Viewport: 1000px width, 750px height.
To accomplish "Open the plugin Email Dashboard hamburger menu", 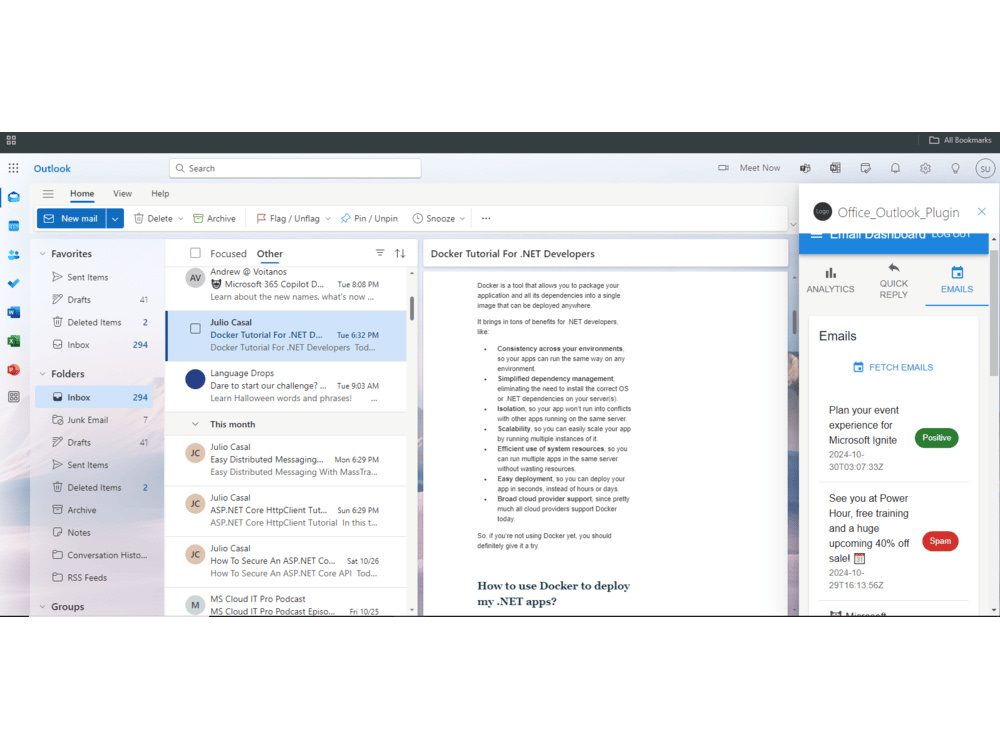I will pos(816,235).
